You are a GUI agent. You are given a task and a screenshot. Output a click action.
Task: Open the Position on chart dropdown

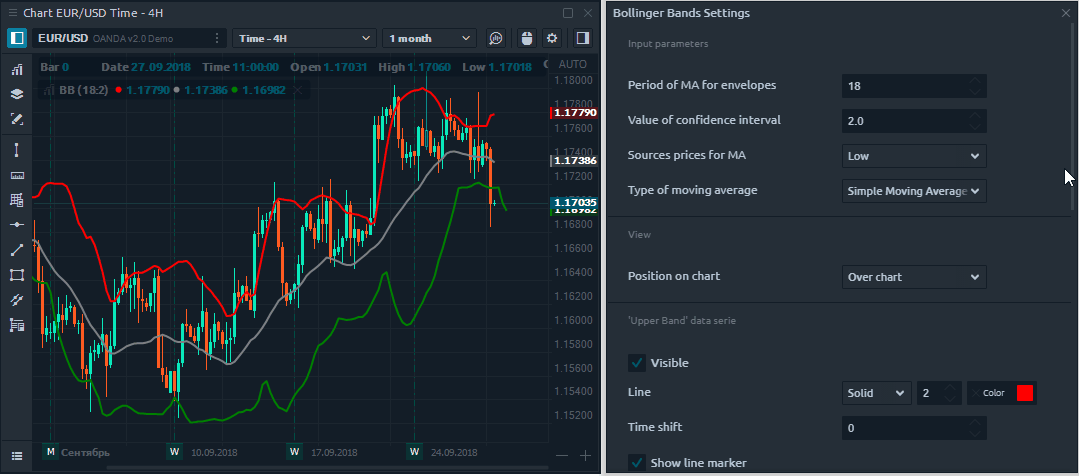coord(914,277)
